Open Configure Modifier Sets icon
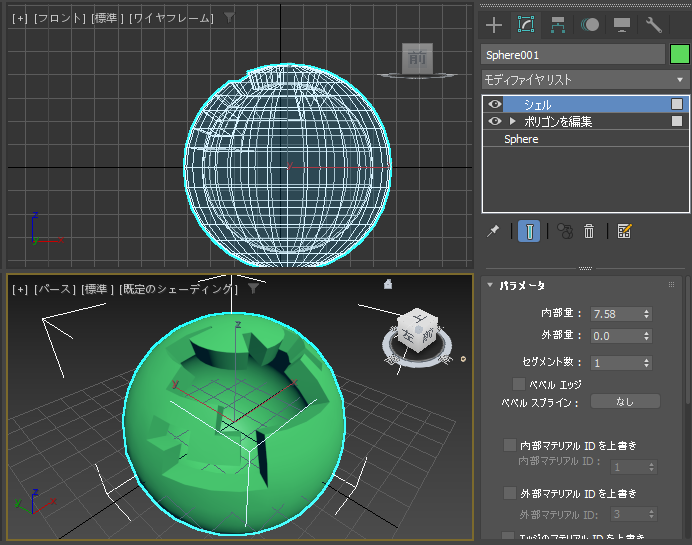Screen dimensions: 692x545 point(624,231)
